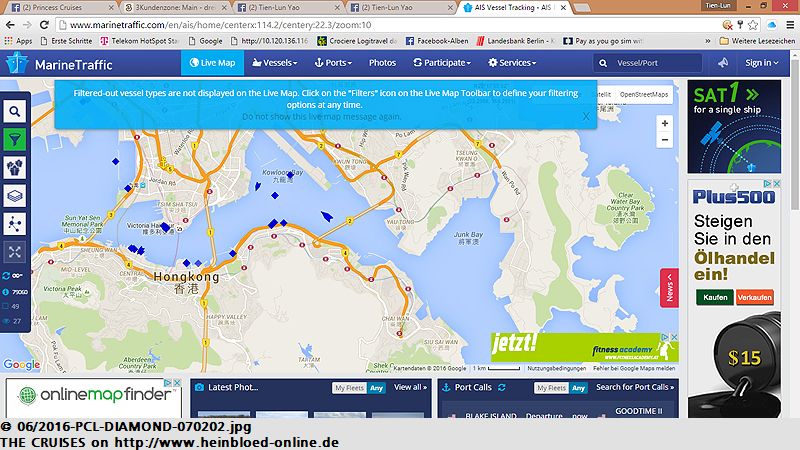Image resolution: width=800 pixels, height=450 pixels.
Task: Bookmark page with the star icon
Action: (x=753, y=24)
